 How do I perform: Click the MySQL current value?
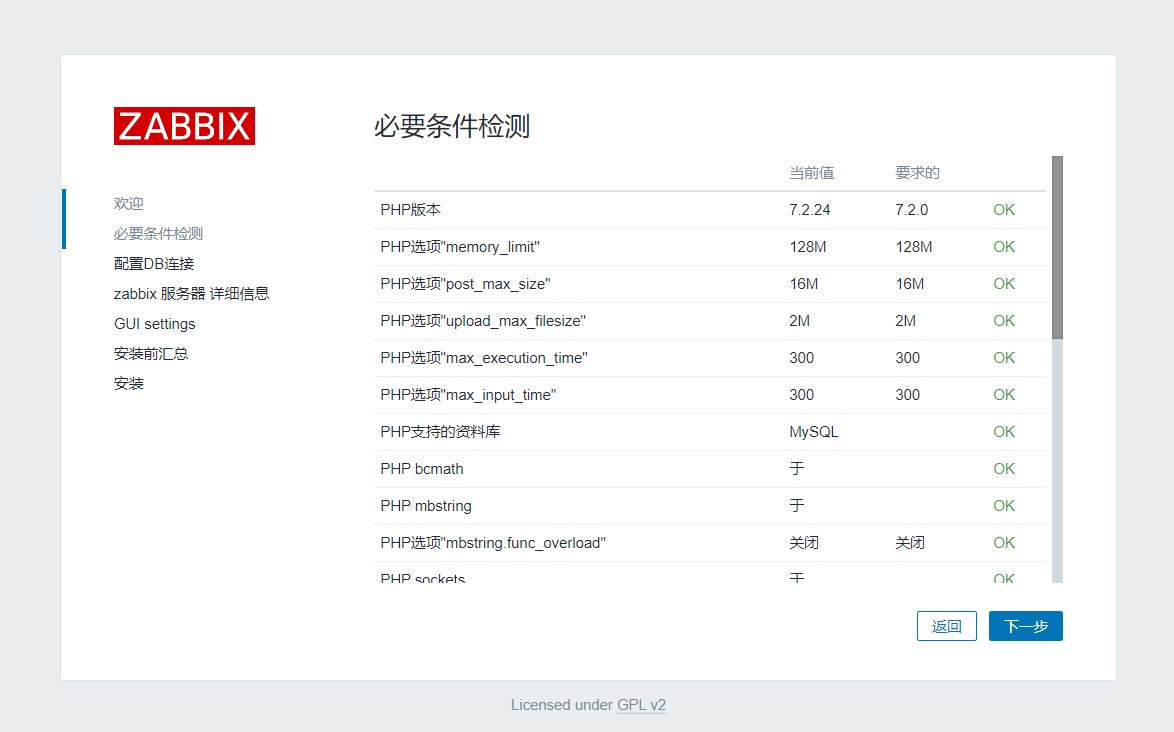coord(813,432)
